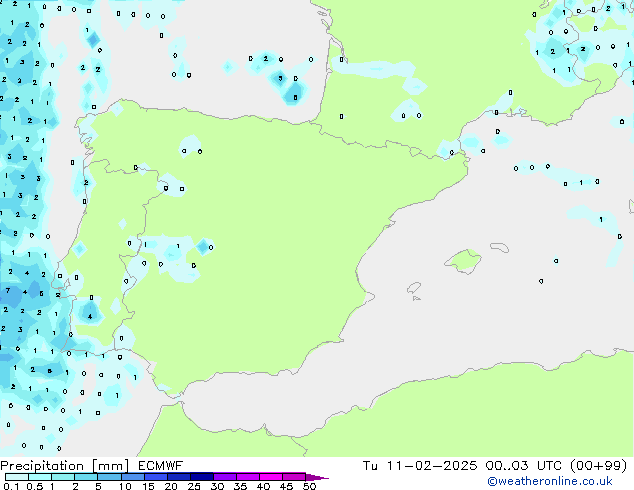Screen dimensions: 634x490
Task: Click the '15' legend scale label
Action: (148, 486)
